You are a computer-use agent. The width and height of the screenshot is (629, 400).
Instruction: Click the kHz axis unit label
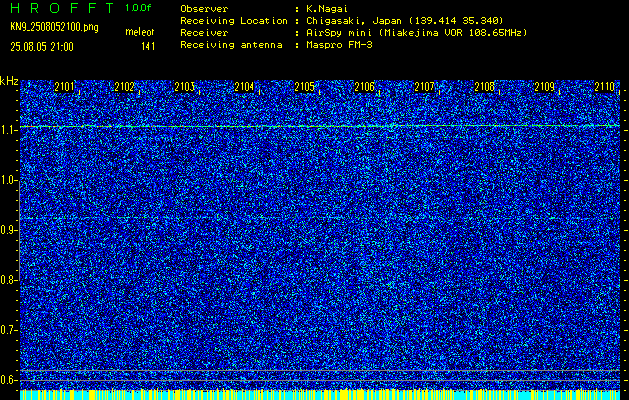tap(9, 81)
